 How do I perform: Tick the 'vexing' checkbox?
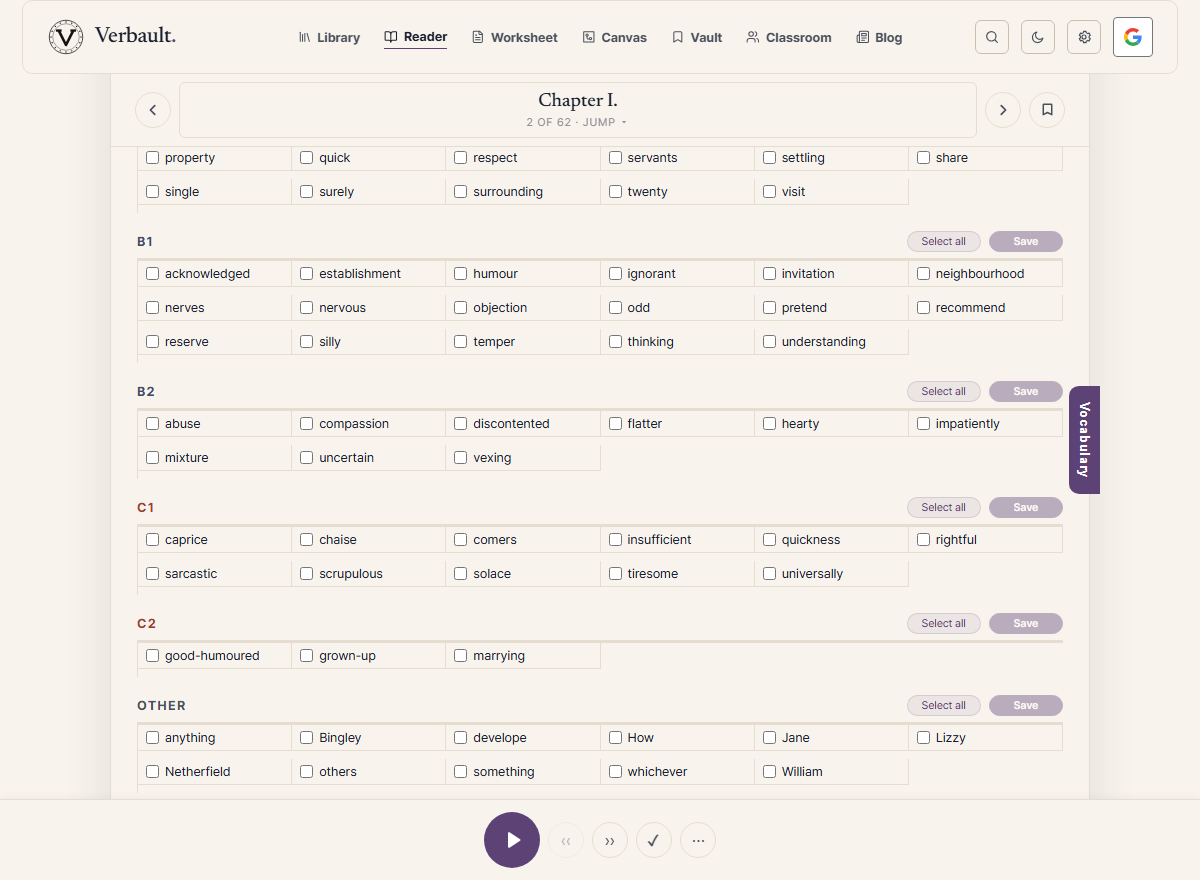(x=461, y=457)
